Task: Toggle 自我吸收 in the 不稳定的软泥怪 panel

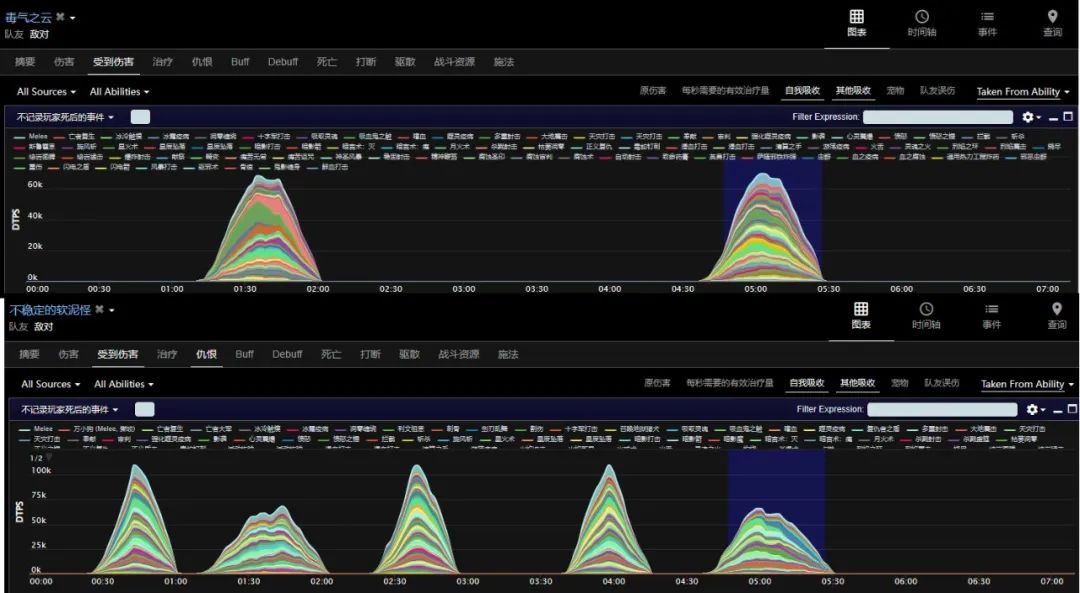Action: click(807, 383)
